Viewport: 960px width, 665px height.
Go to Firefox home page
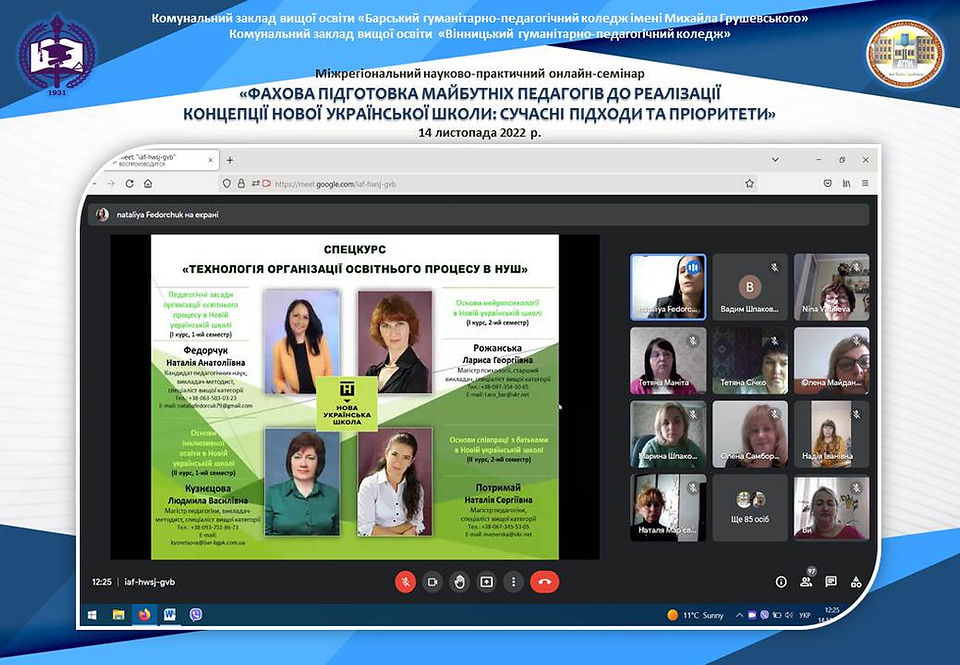pos(148,183)
